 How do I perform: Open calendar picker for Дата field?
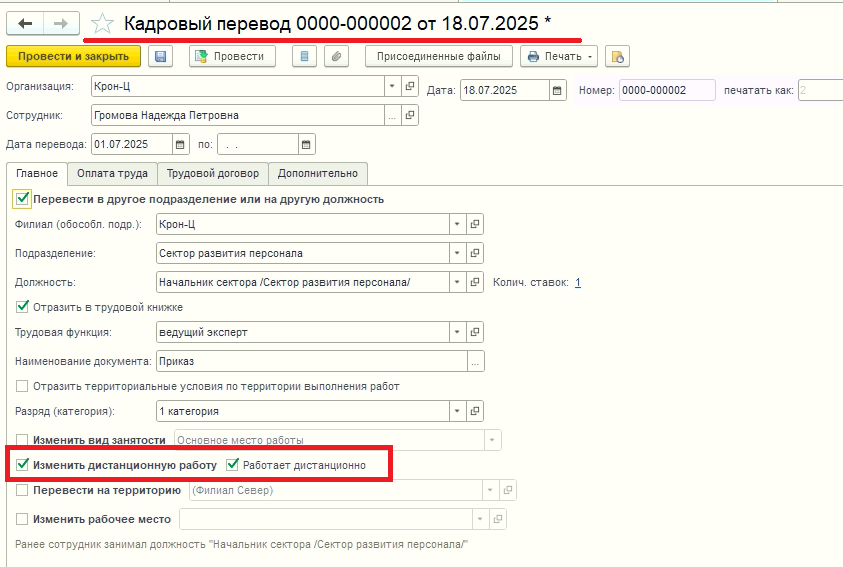(x=557, y=90)
